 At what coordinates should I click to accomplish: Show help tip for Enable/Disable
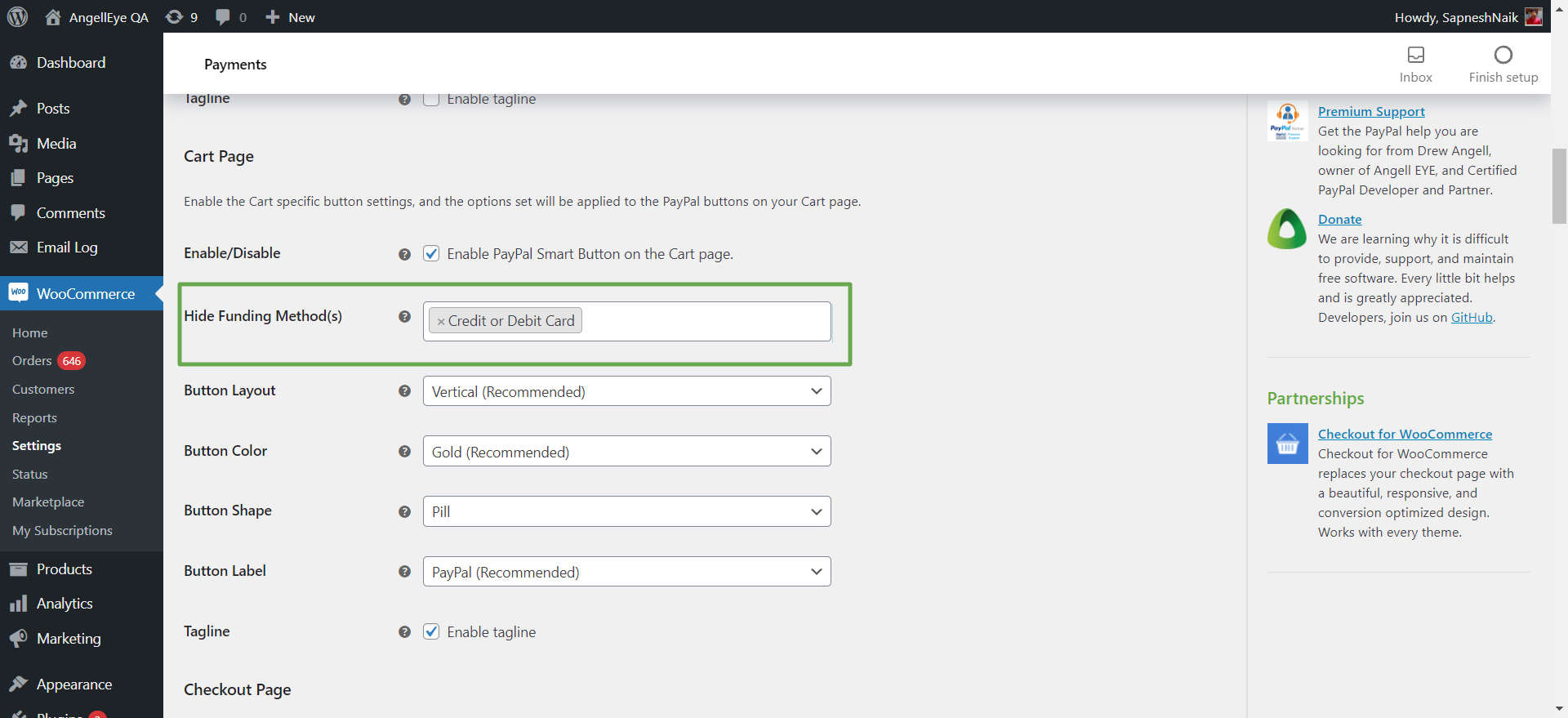click(x=404, y=254)
